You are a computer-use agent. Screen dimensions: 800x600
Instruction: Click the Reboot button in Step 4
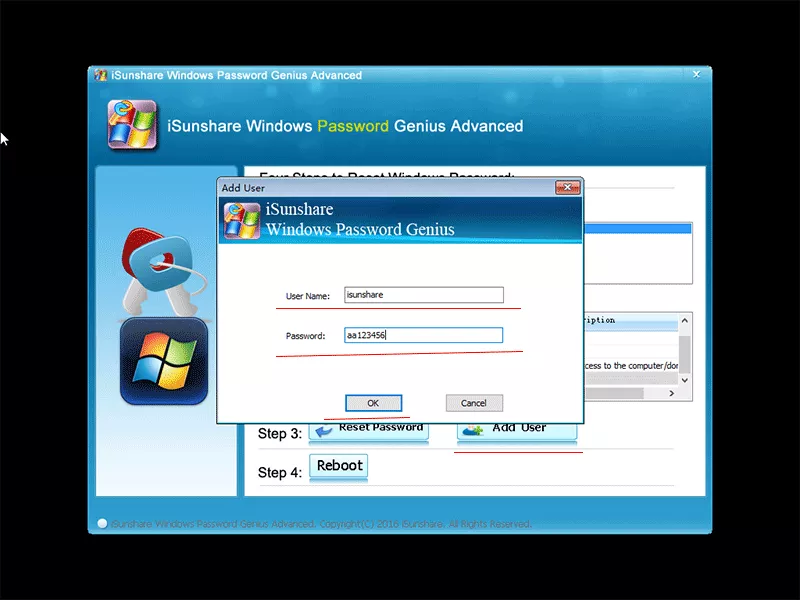(x=339, y=466)
